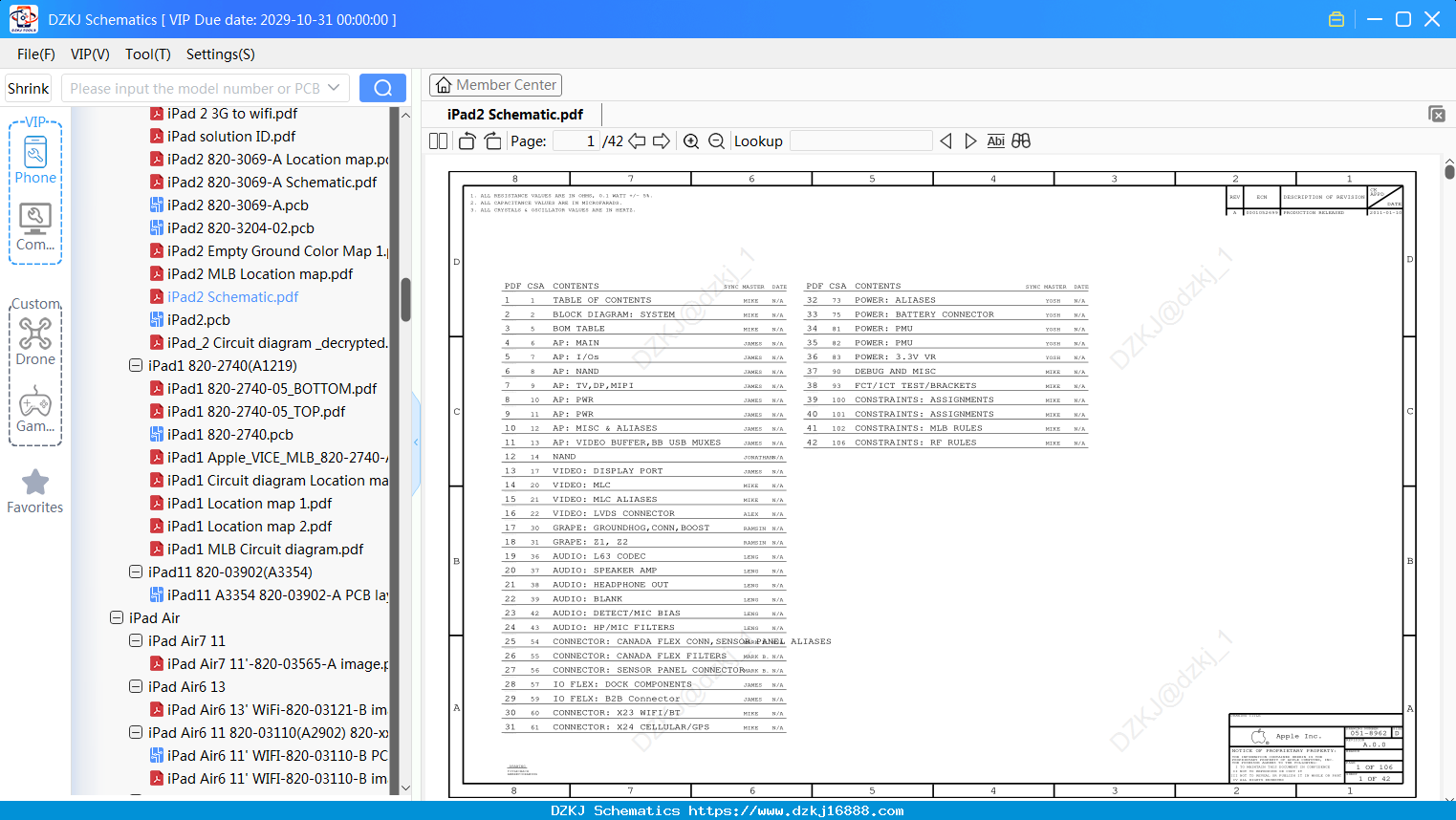
Task: Rotate the page clockwise
Action: tap(492, 141)
